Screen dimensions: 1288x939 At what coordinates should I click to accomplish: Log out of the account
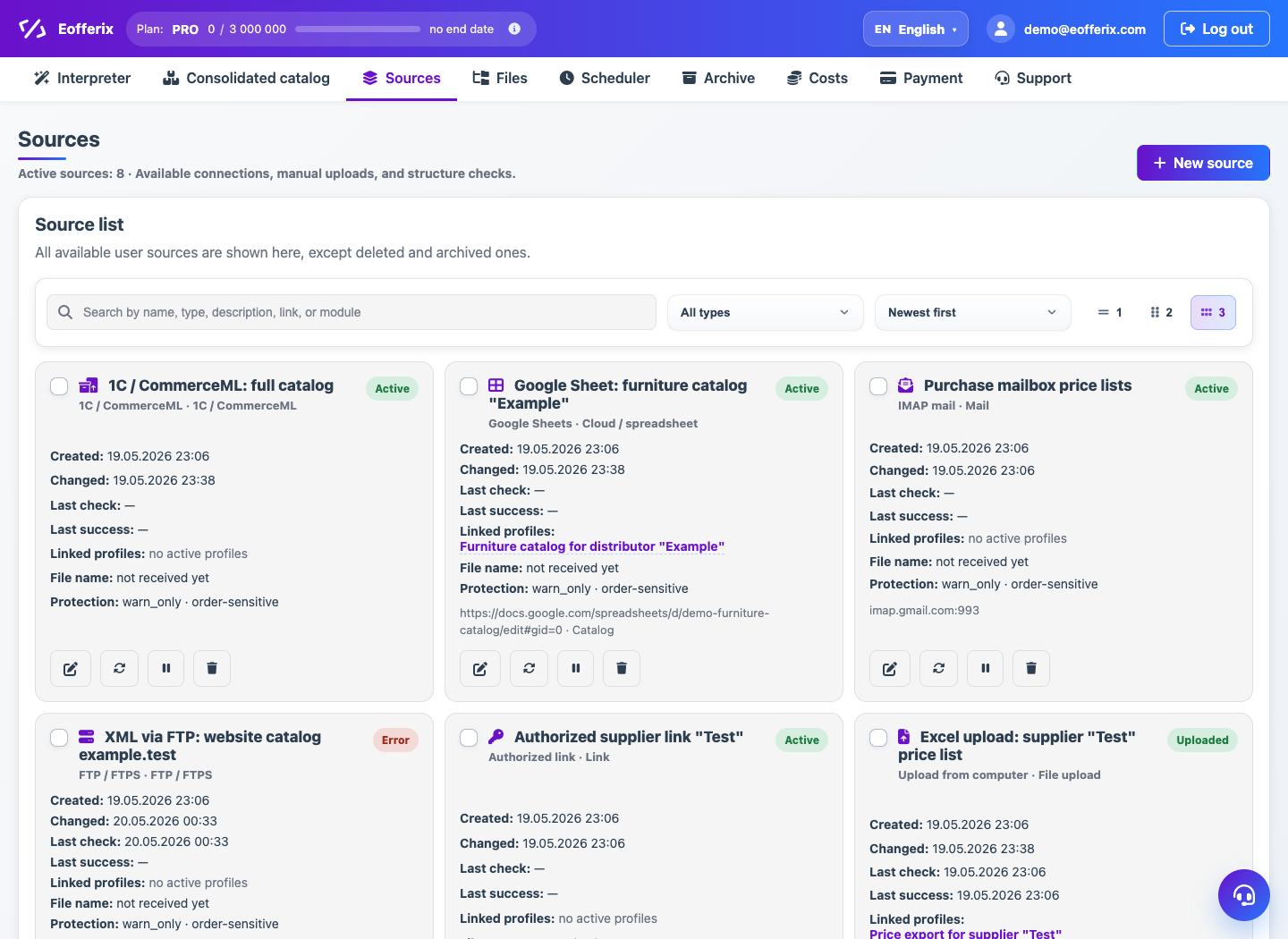(x=1216, y=29)
